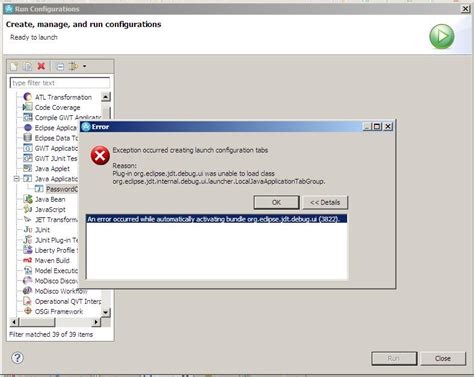Select the bundle activation error line
Image resolution: width=474 pixels, height=377 pixels.
pyautogui.click(x=217, y=219)
